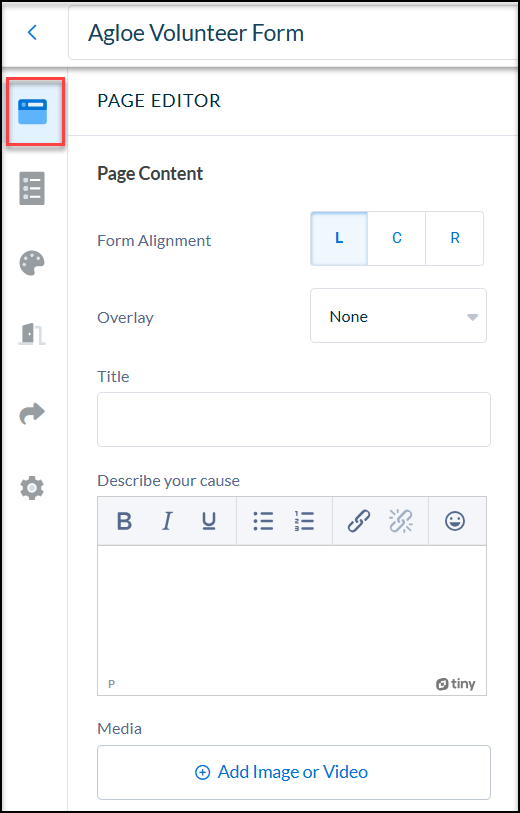Open the form fields list icon
520x813 pixels.
pos(32,188)
